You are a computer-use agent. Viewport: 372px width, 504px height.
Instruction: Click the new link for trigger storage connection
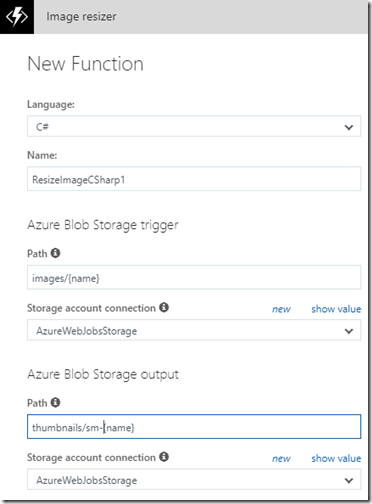[x=281, y=309]
